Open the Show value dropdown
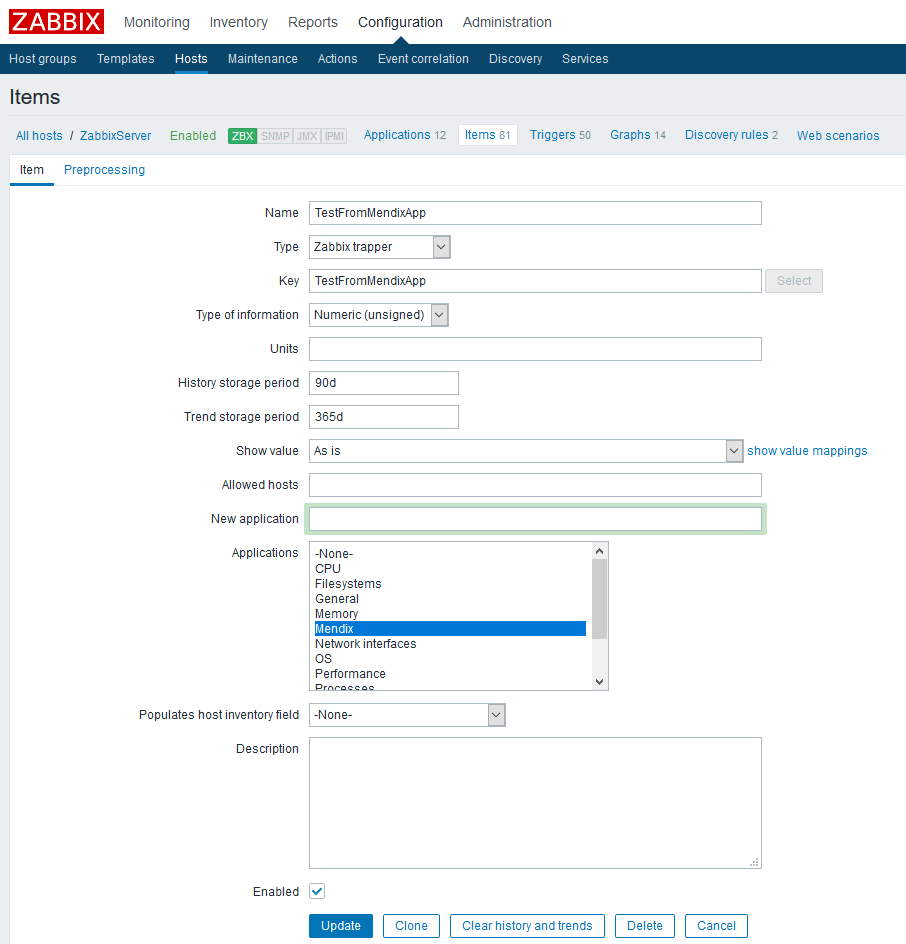The image size is (906, 944). click(526, 451)
